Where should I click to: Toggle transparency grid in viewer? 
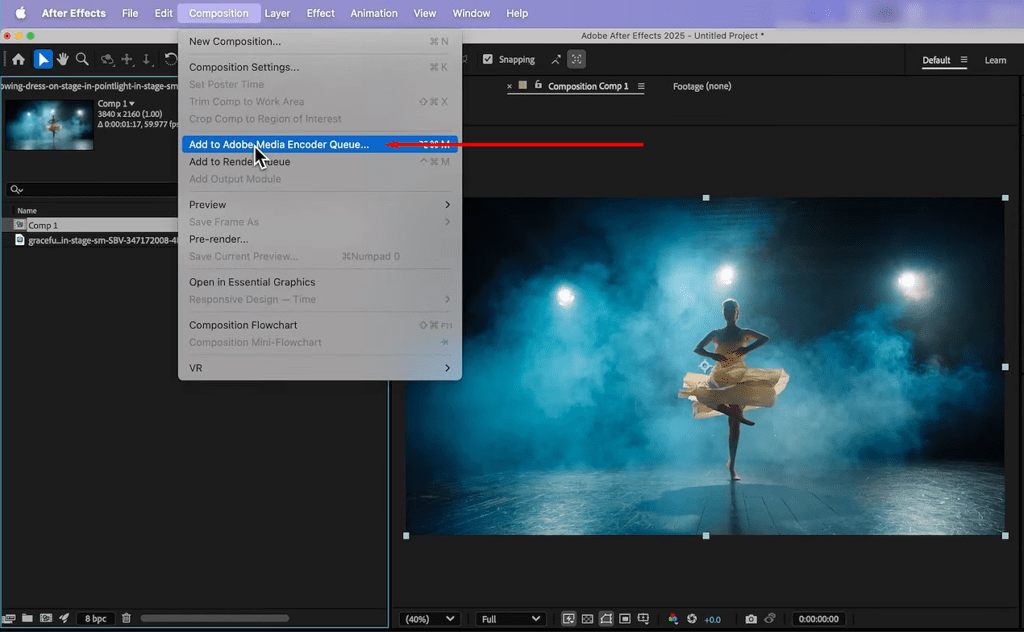[587, 619]
